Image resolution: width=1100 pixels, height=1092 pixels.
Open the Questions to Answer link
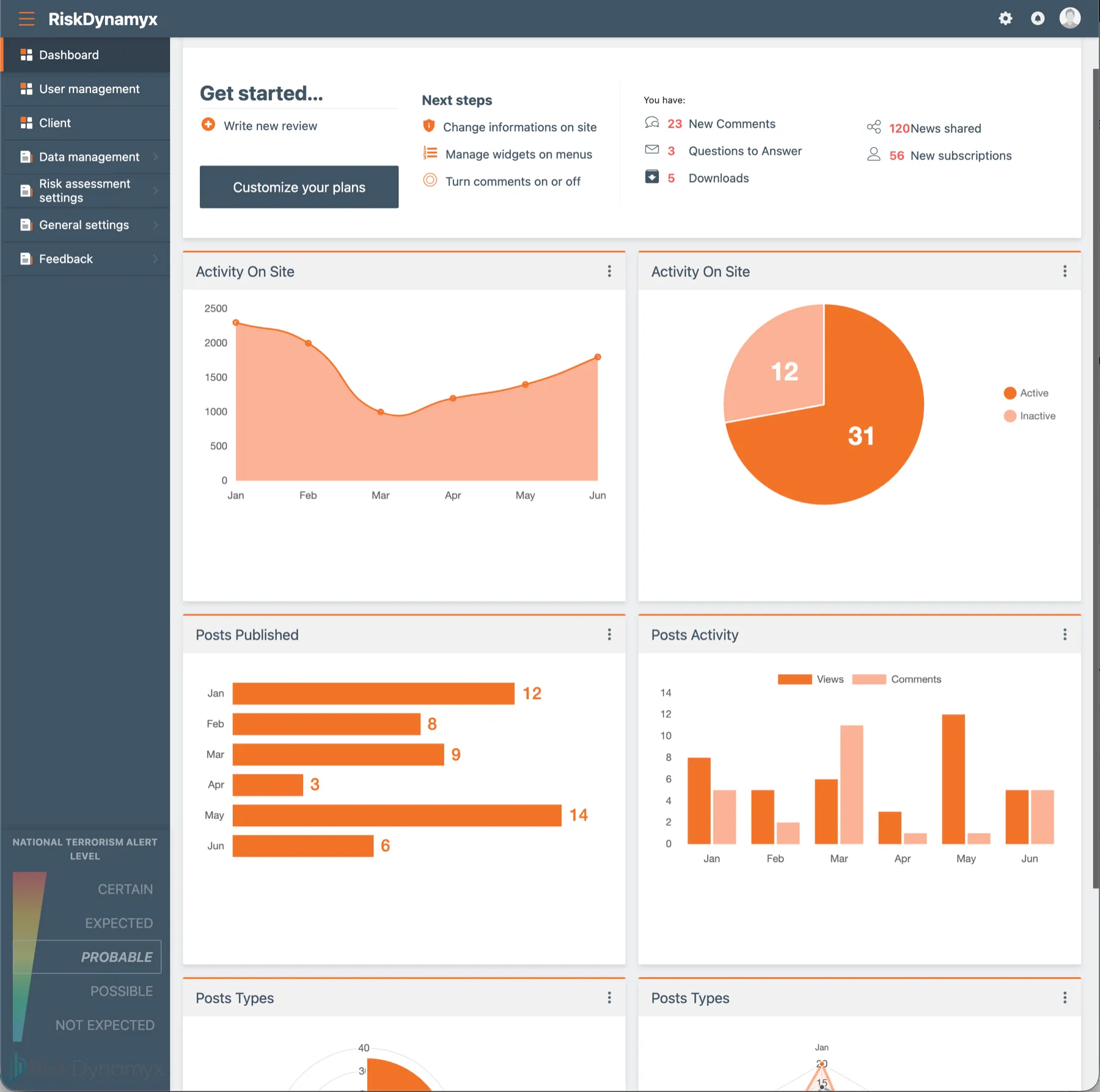tap(745, 151)
